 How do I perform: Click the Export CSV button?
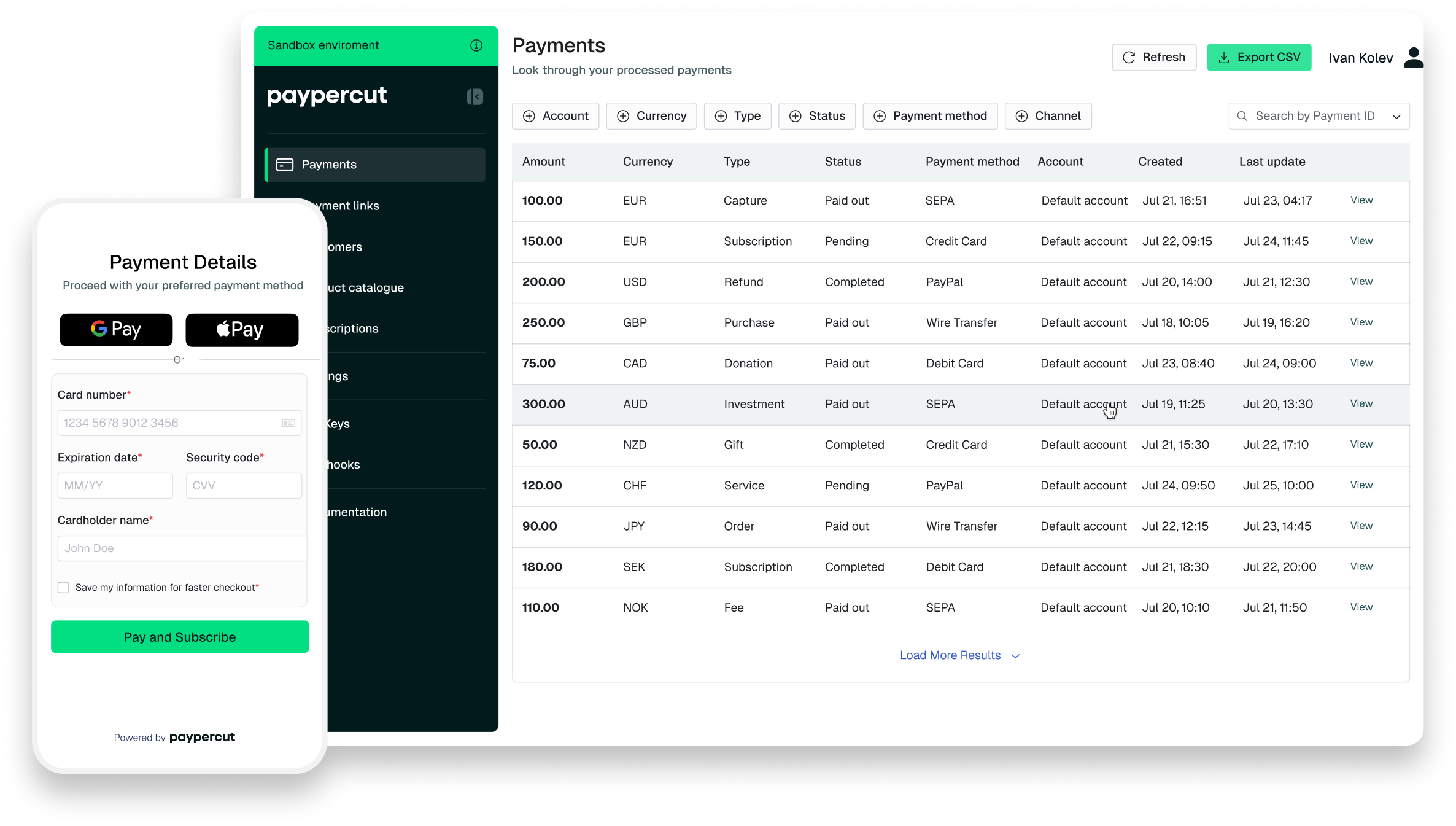pos(1258,57)
